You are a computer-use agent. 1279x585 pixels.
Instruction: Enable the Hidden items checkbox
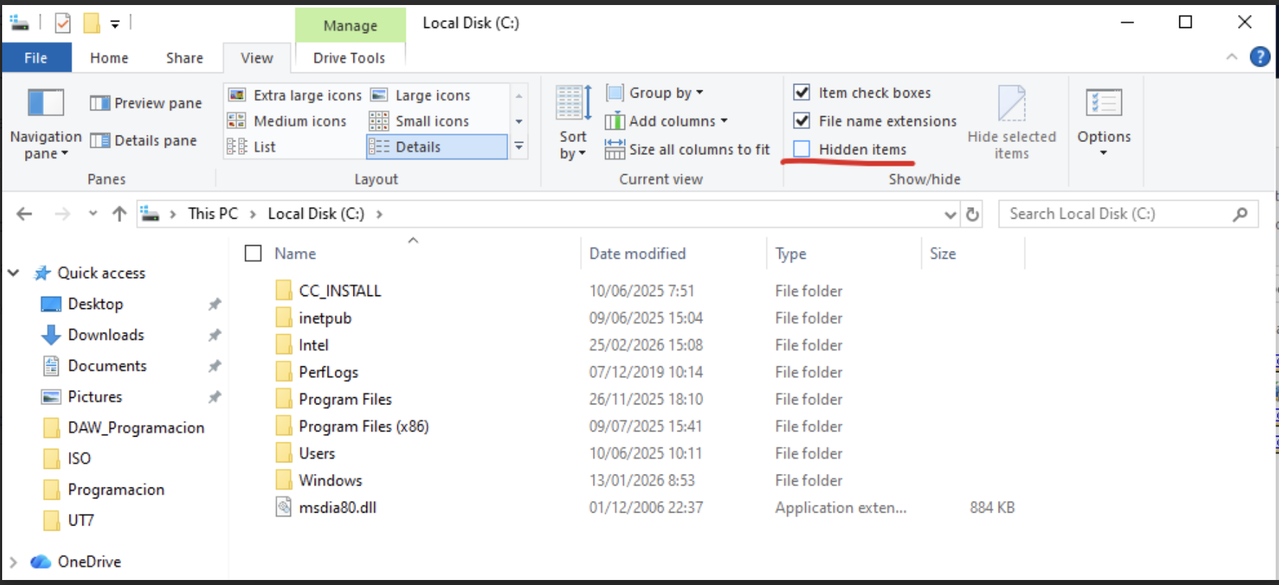[801, 149]
